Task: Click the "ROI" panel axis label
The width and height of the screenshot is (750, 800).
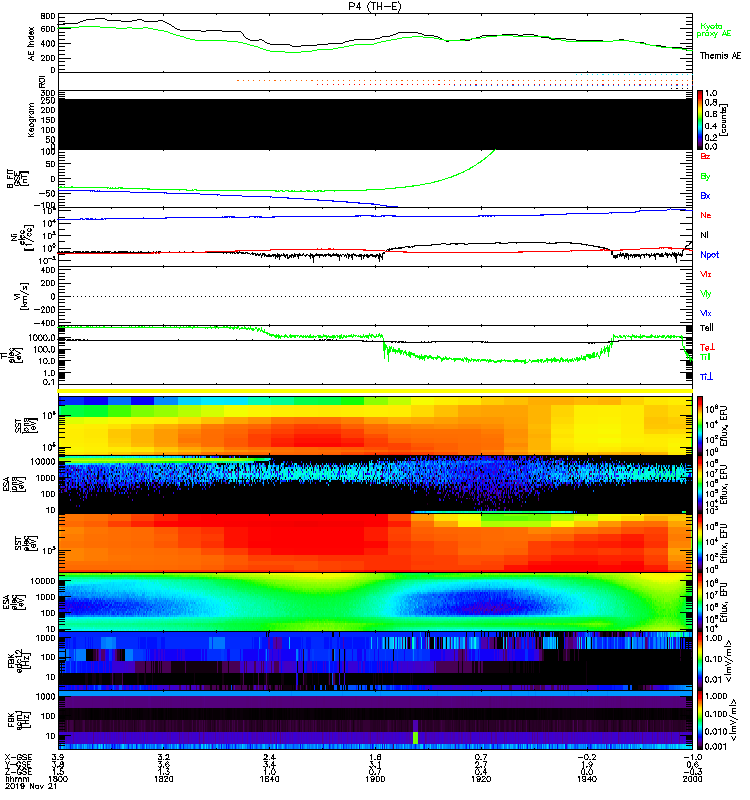Action: (42, 82)
